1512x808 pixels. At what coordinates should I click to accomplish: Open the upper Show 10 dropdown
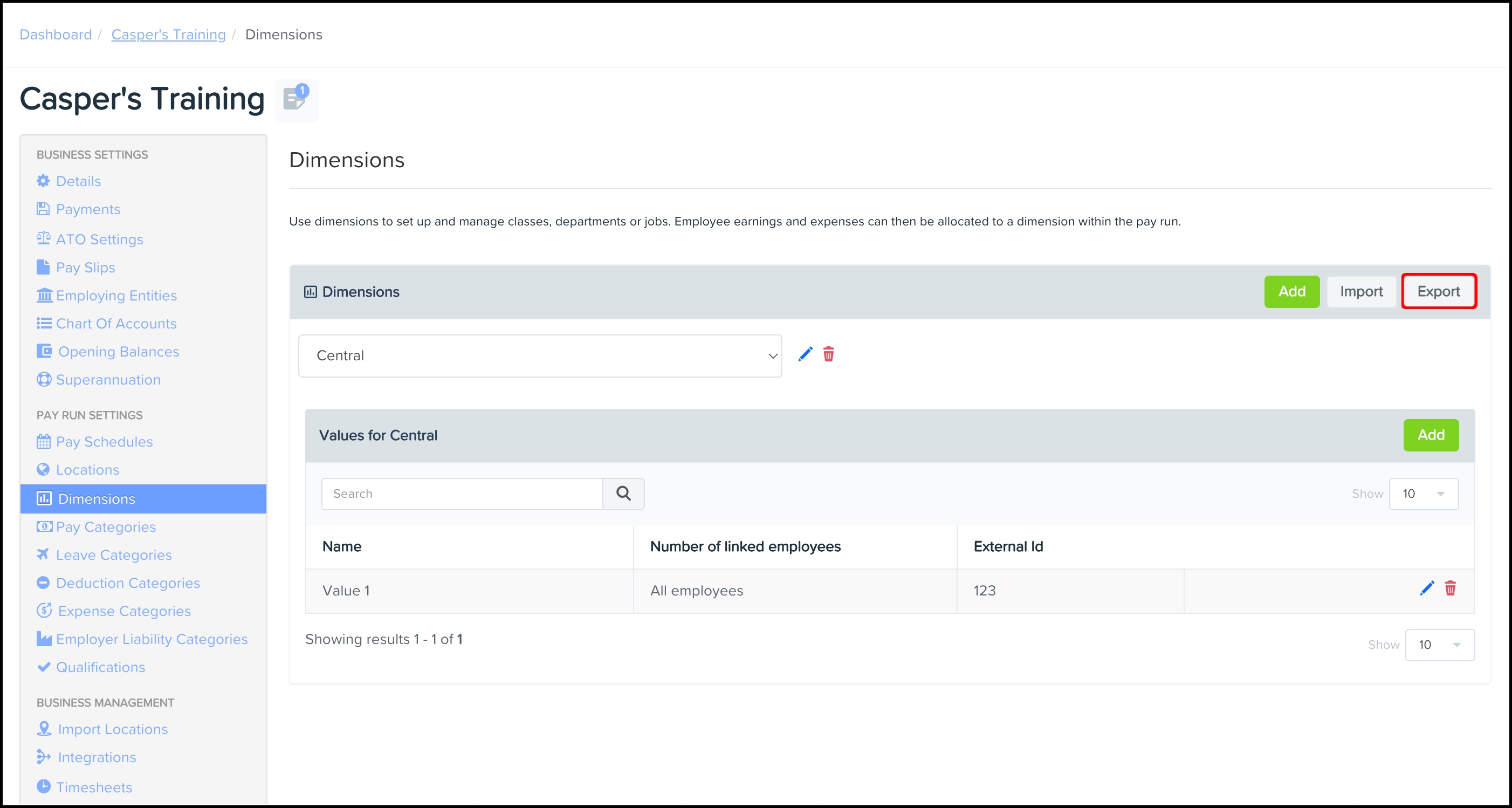pos(1424,494)
